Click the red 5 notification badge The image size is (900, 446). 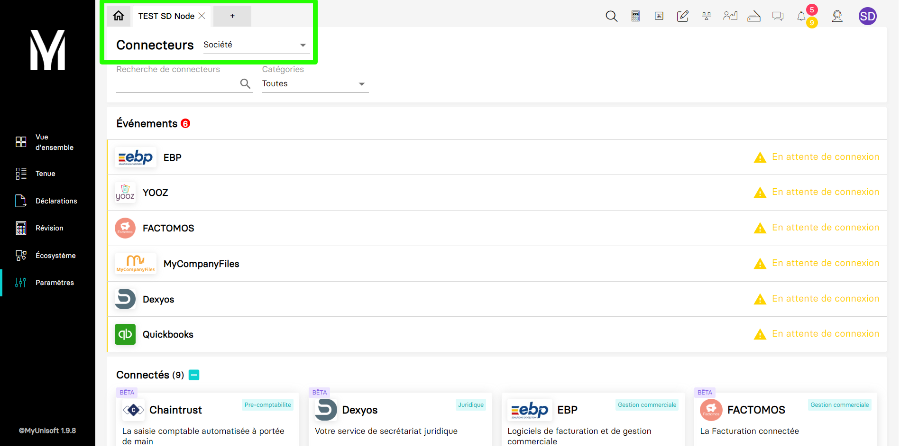pyautogui.click(x=812, y=10)
